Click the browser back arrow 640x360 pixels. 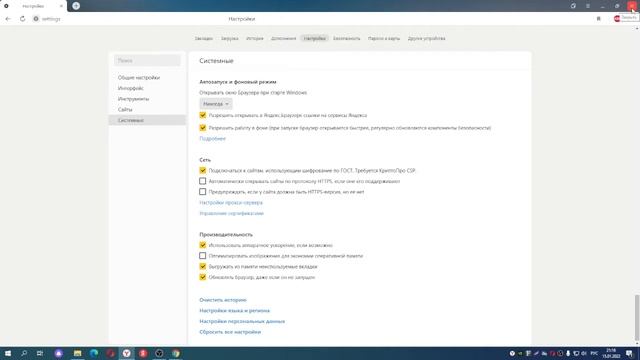point(8,19)
